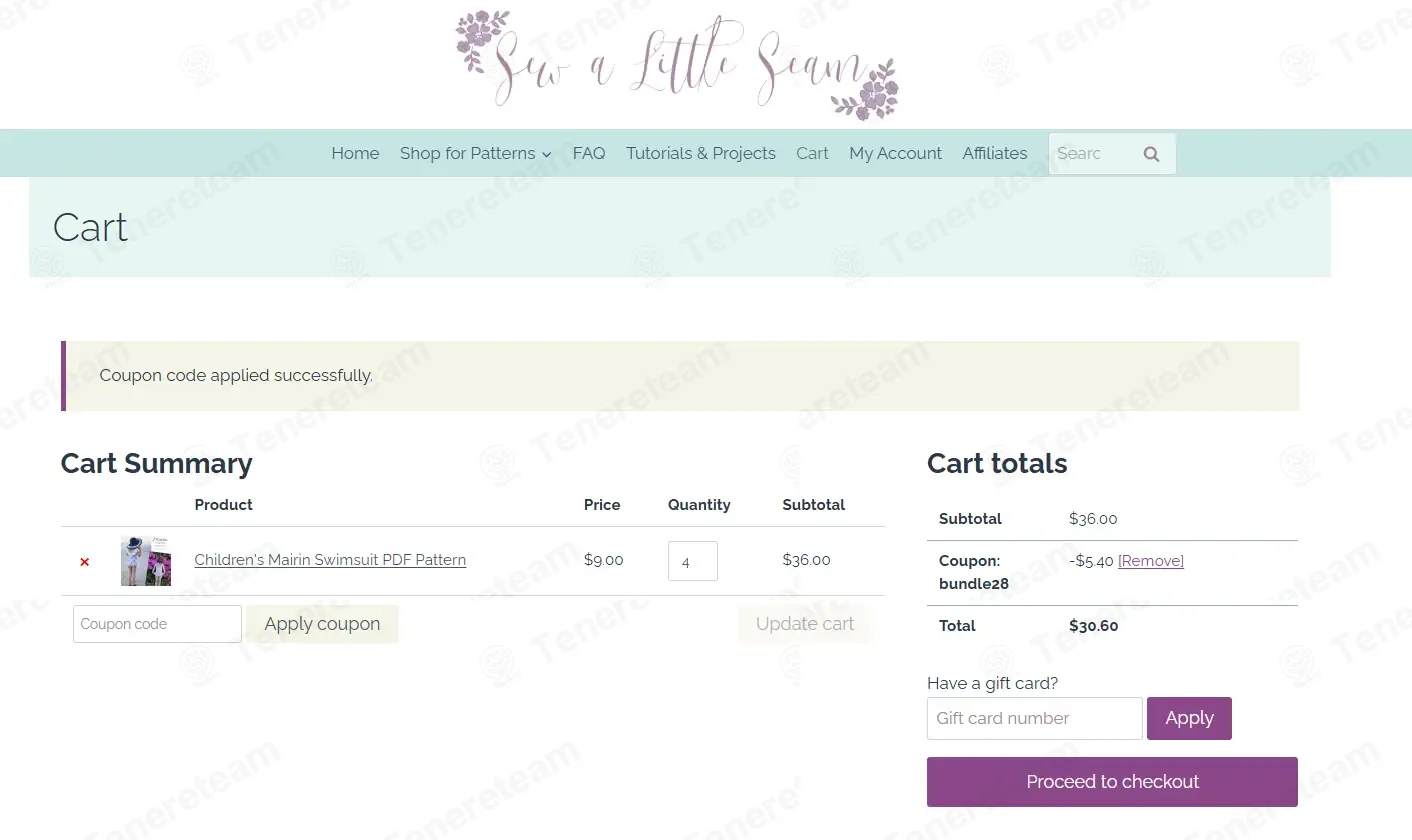The width and height of the screenshot is (1412, 840).
Task: Go to Home menu item
Action: click(x=355, y=153)
